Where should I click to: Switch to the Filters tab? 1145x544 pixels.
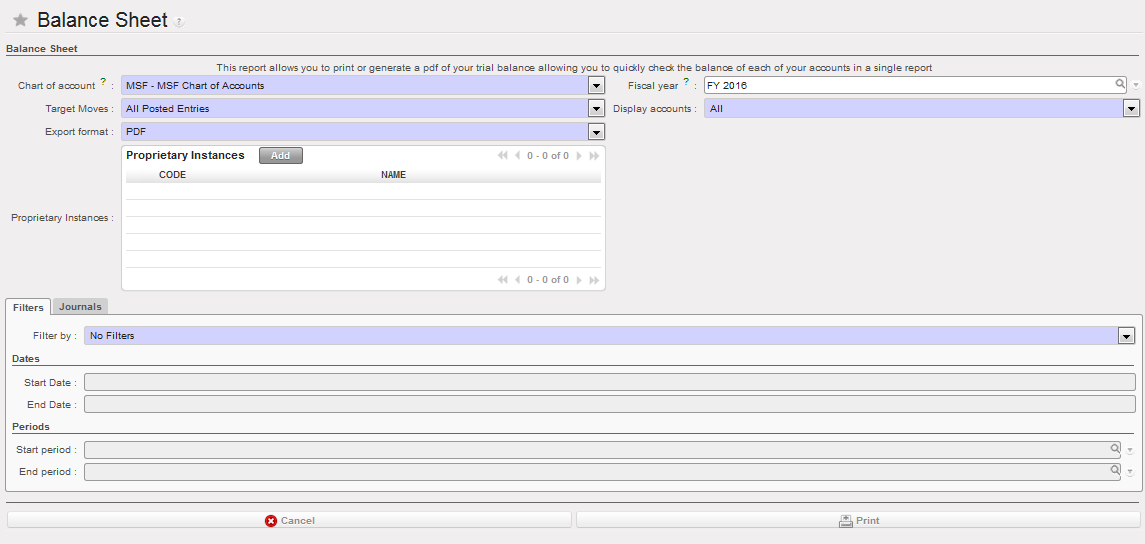pos(28,307)
